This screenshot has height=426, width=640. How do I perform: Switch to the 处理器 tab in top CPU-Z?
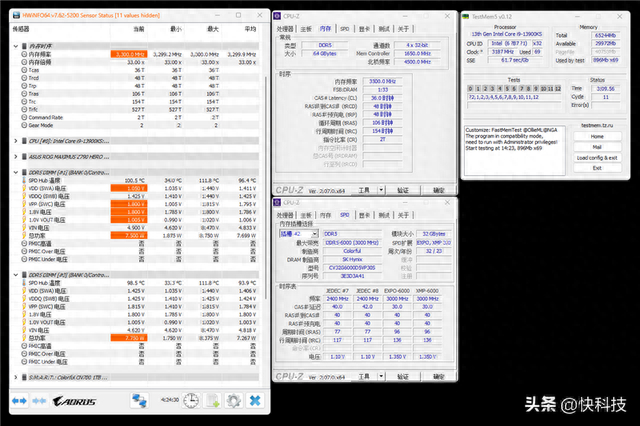point(285,30)
